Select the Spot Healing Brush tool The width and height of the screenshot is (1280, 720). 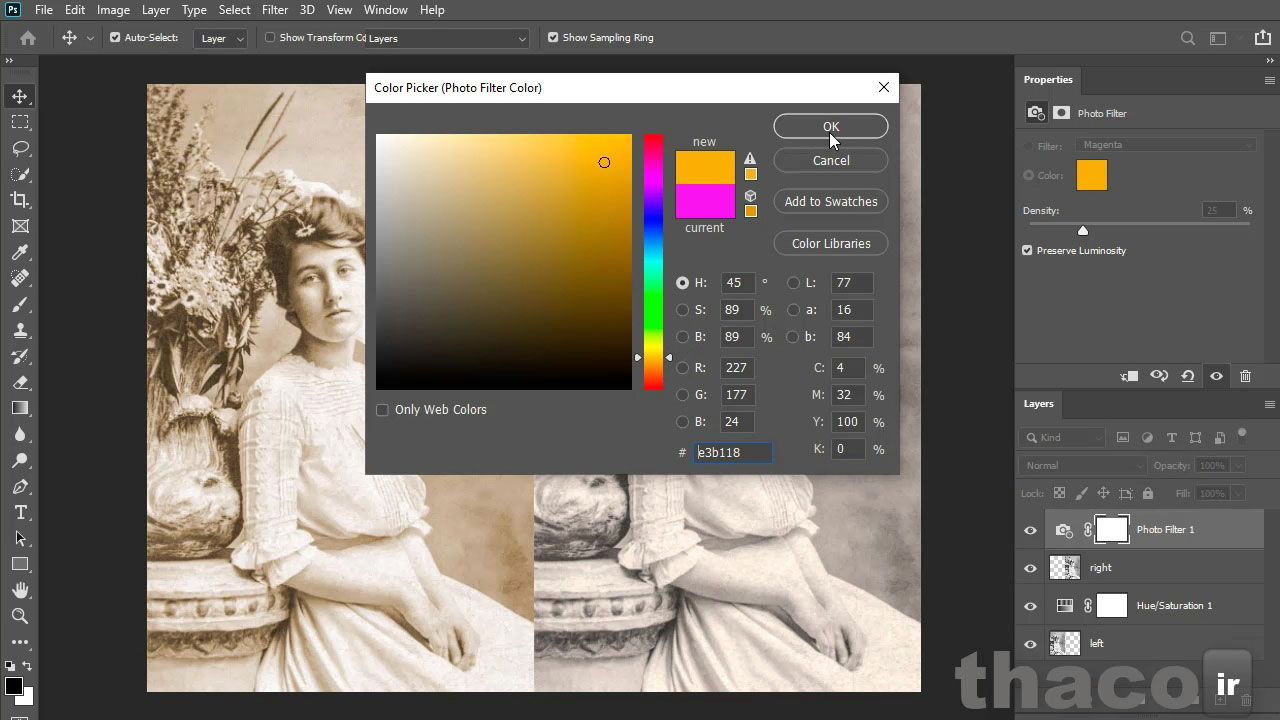pyautogui.click(x=20, y=278)
